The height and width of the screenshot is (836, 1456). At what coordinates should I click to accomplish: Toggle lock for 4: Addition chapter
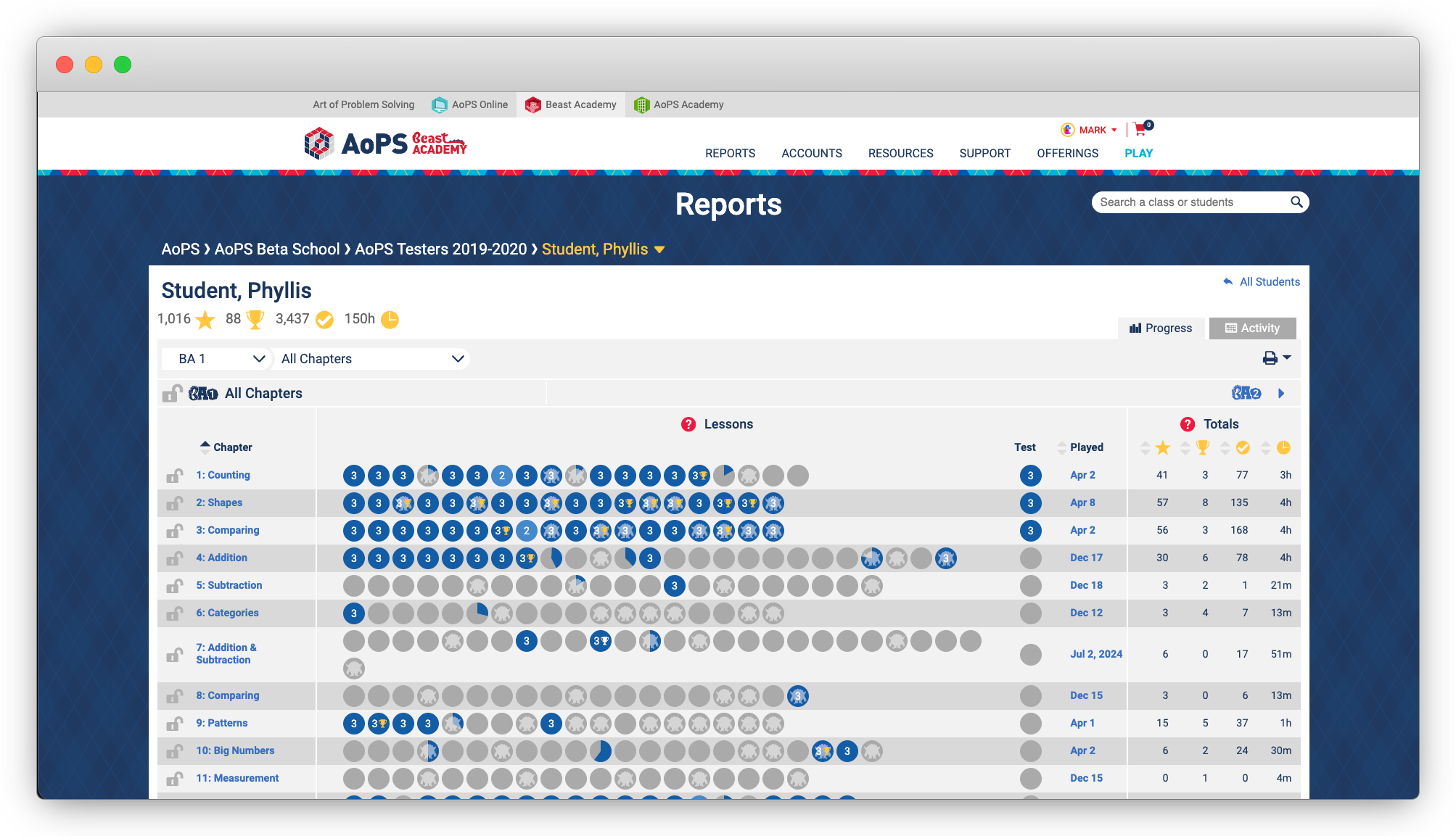[174, 558]
